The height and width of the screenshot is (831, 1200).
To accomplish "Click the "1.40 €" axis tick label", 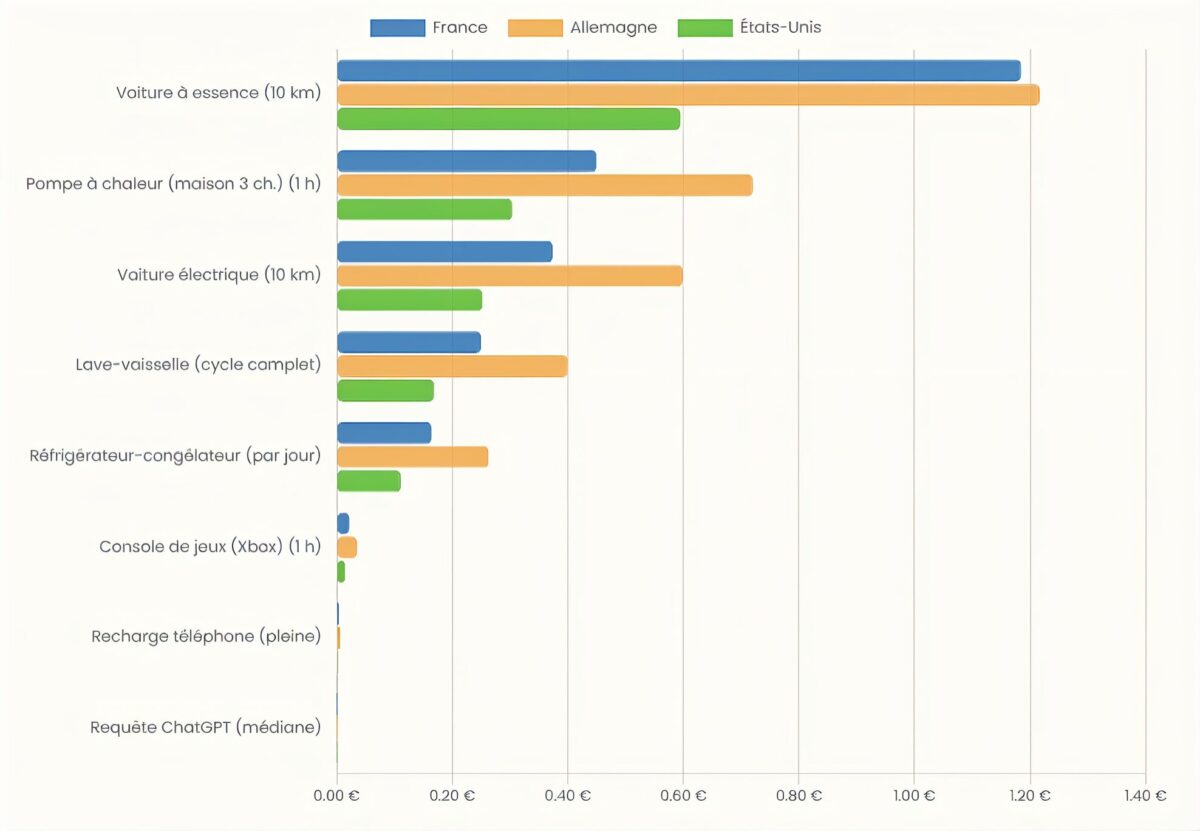I will click(1145, 796).
